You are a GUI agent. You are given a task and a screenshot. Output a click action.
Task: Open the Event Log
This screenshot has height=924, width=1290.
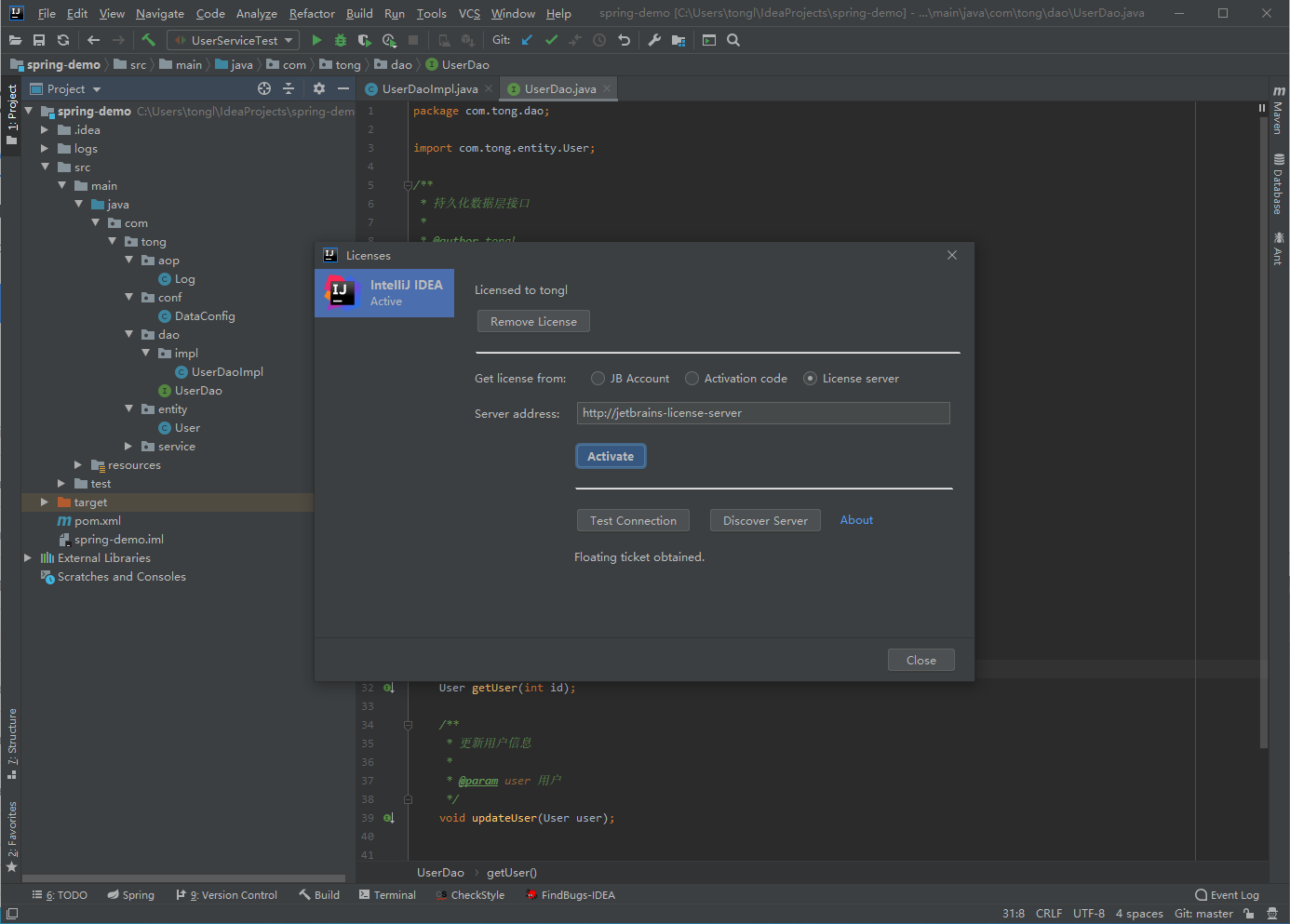tap(1227, 895)
